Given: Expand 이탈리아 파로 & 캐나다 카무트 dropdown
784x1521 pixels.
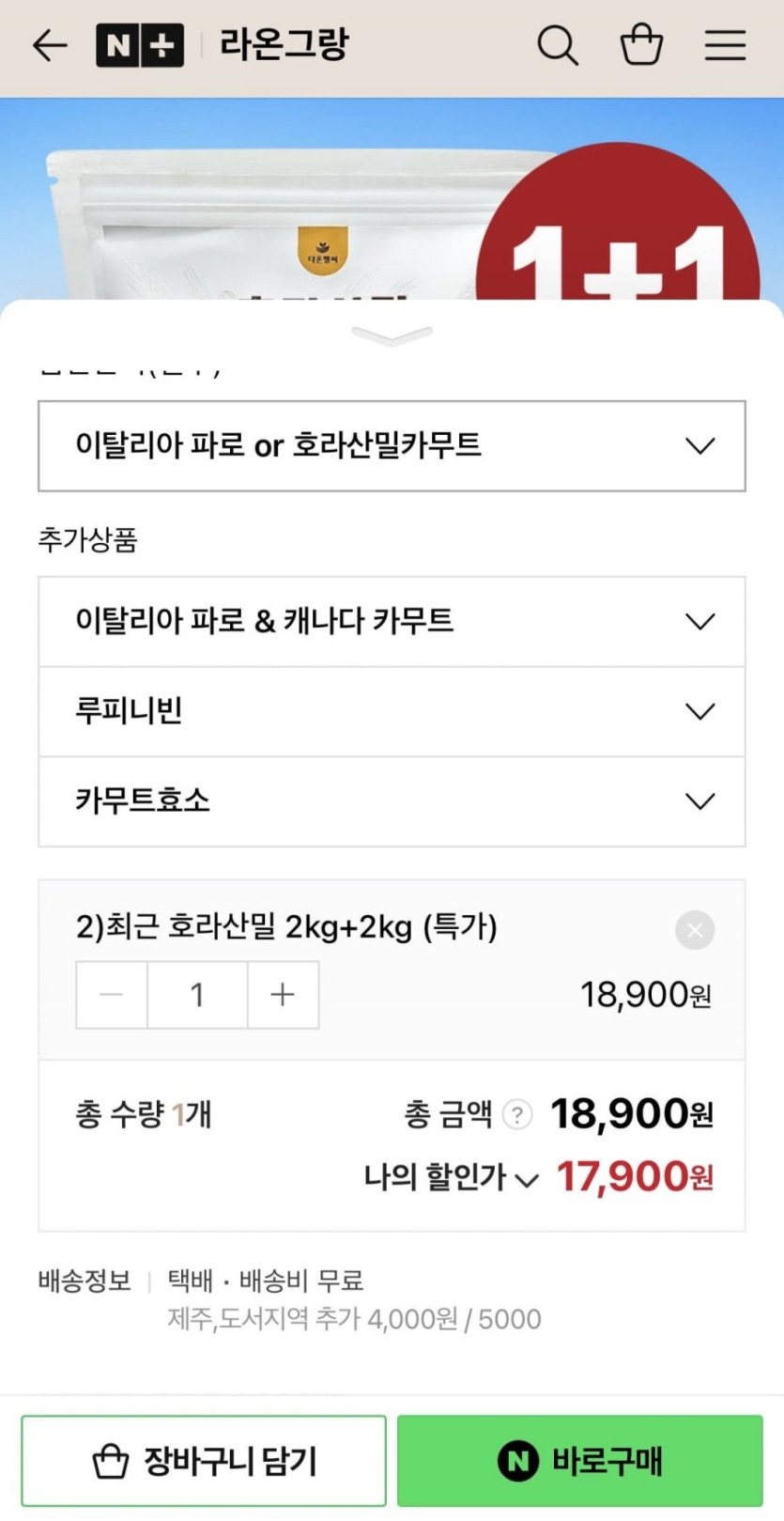Looking at the screenshot, I should pyautogui.click(x=392, y=621).
